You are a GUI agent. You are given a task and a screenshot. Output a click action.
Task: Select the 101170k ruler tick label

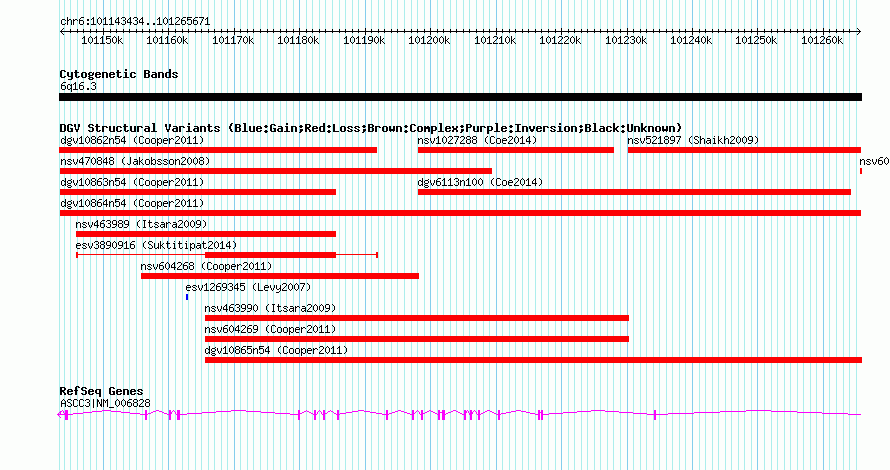pos(233,40)
